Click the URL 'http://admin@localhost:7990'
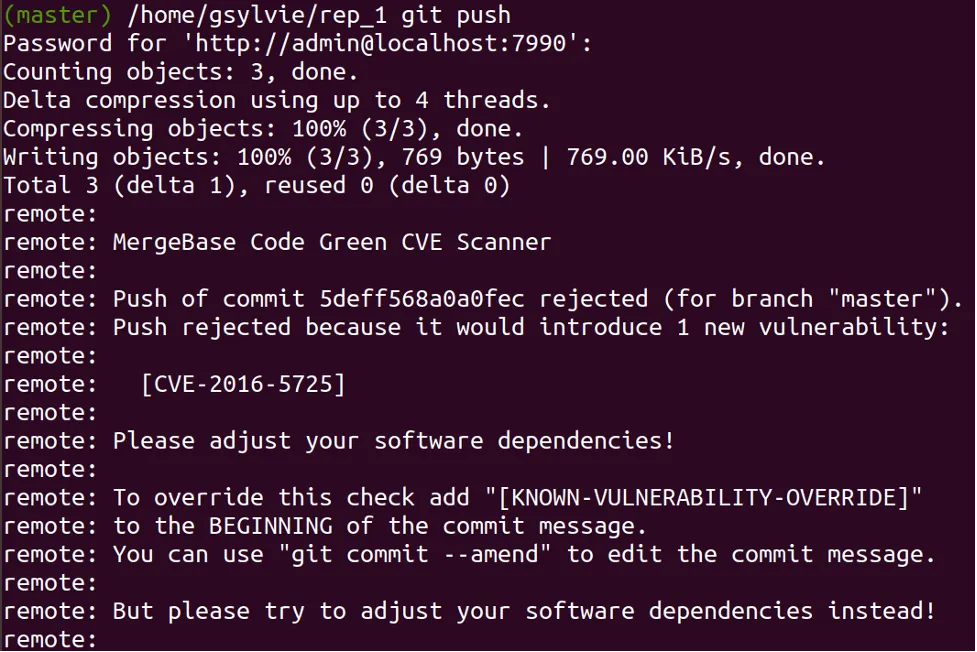 coord(381,44)
